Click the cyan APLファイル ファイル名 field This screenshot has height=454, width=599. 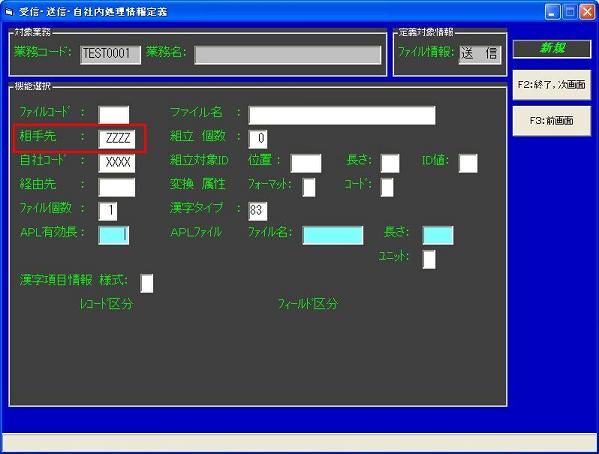coord(333,235)
